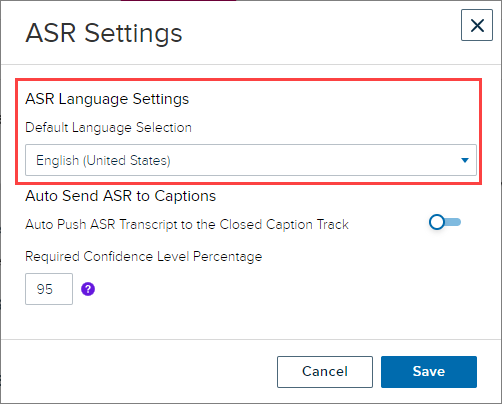The image size is (502, 404).
Task: Open the Default Language Selection dropdown
Action: pos(251,160)
